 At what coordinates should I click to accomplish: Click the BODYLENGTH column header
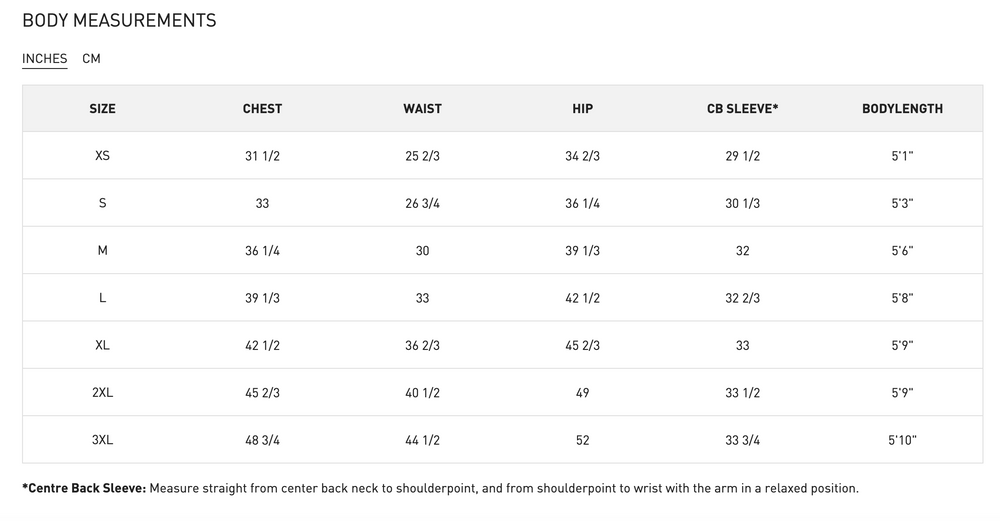[902, 108]
